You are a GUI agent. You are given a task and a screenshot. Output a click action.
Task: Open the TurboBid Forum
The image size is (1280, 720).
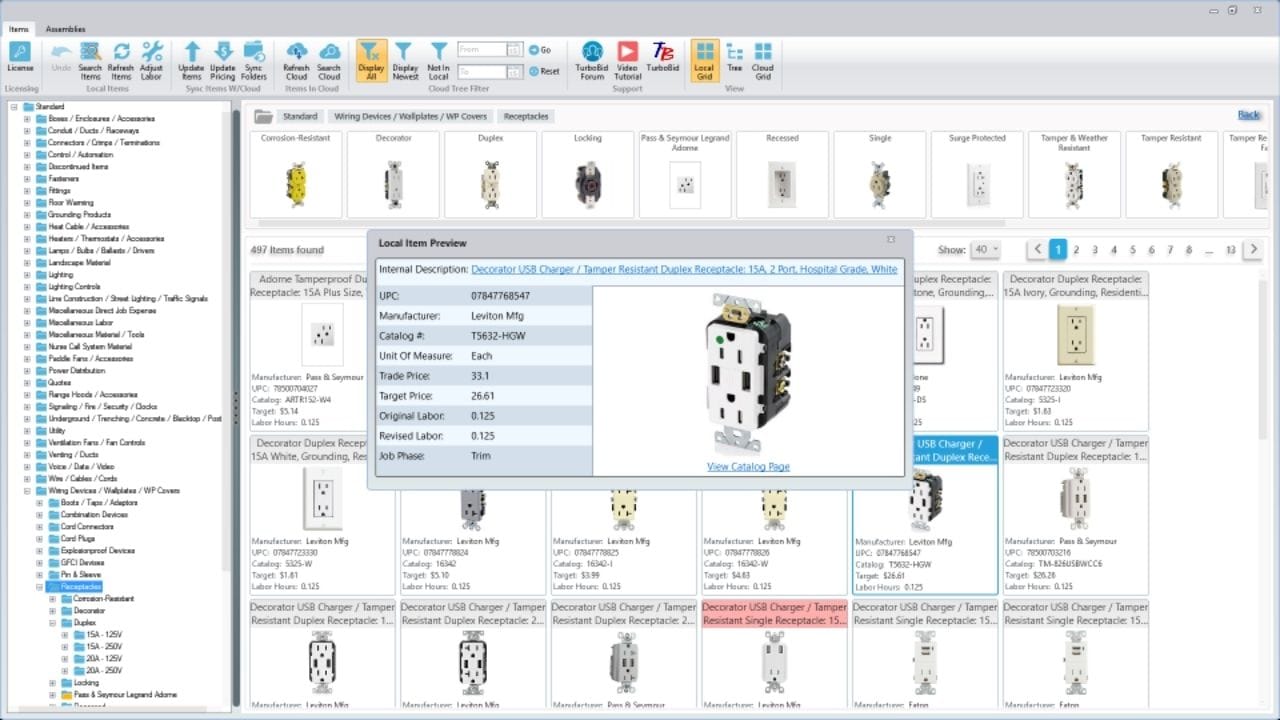592,60
